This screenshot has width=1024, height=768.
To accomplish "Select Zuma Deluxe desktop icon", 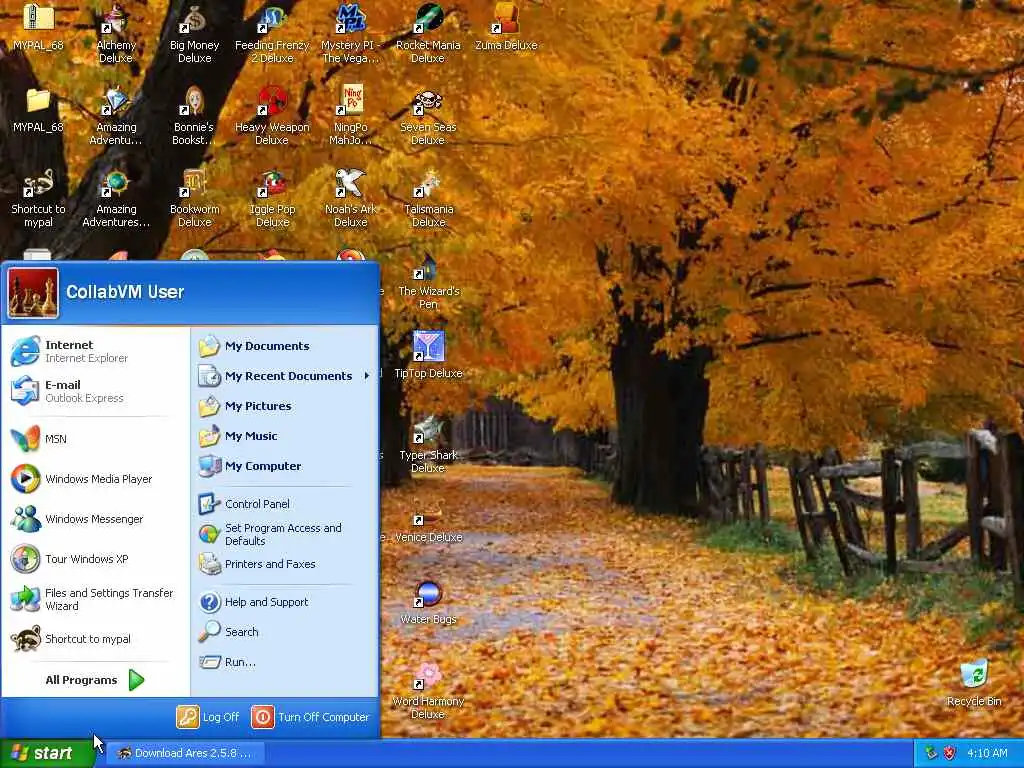I will coord(506,27).
